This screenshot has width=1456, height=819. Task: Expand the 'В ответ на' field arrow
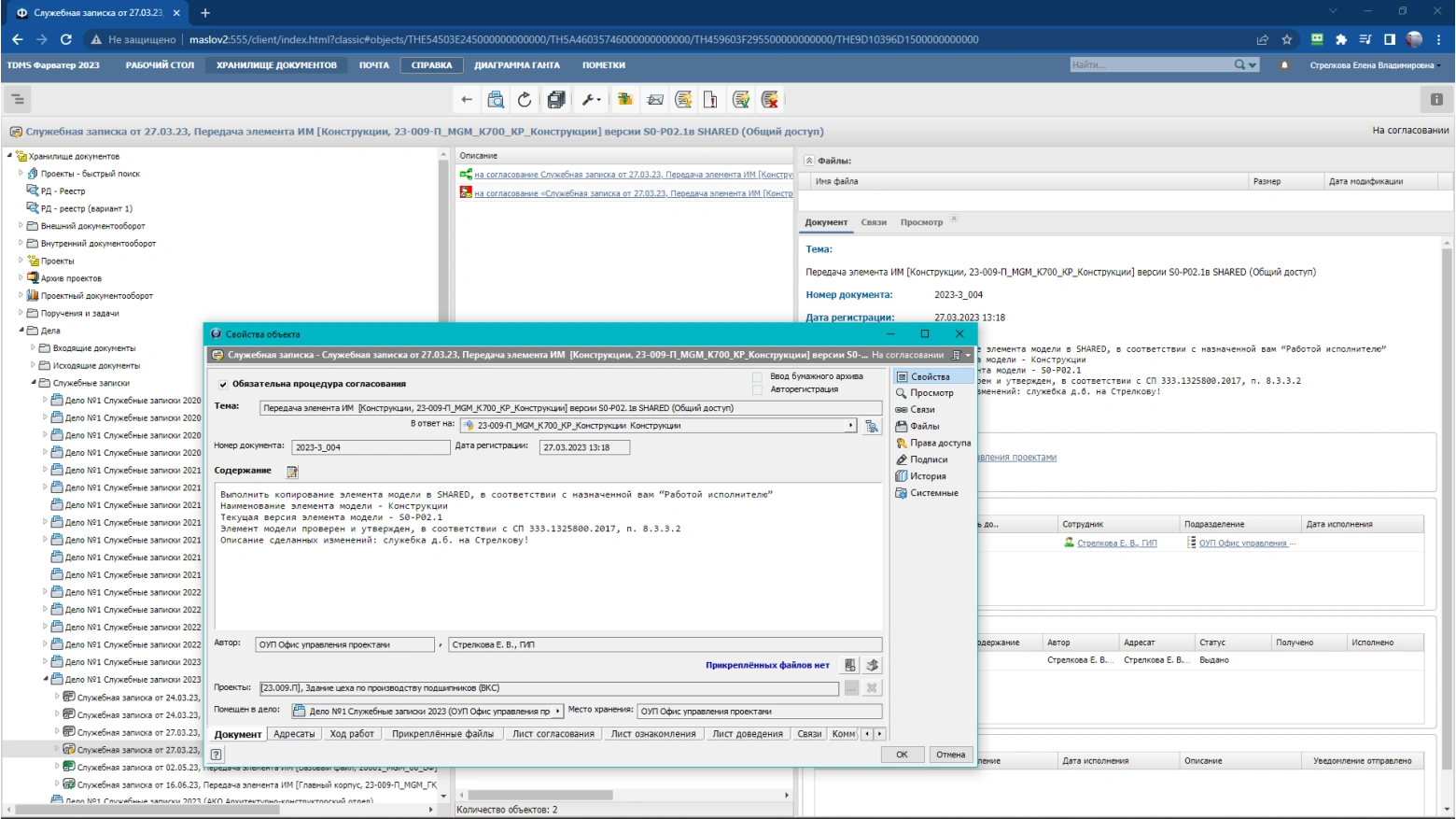click(850, 426)
